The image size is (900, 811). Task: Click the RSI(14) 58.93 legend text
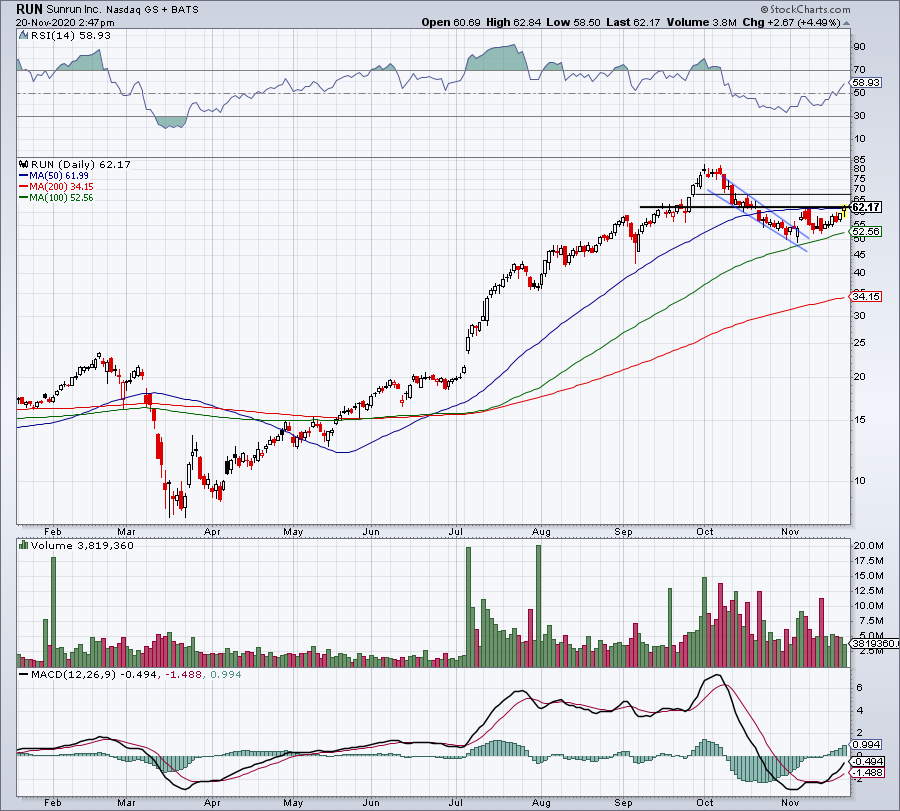click(x=71, y=36)
